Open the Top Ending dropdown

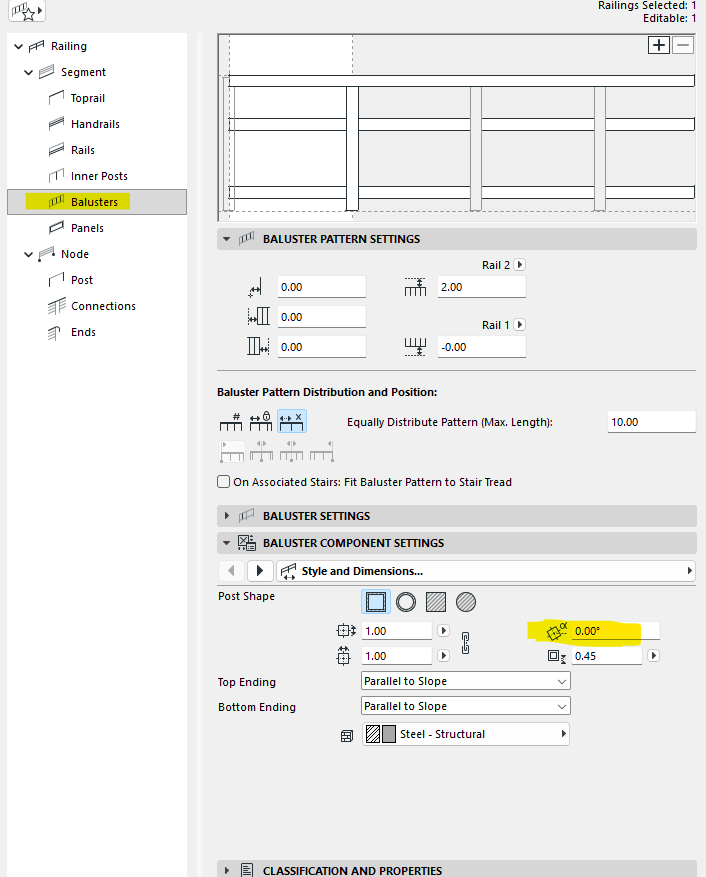click(465, 681)
